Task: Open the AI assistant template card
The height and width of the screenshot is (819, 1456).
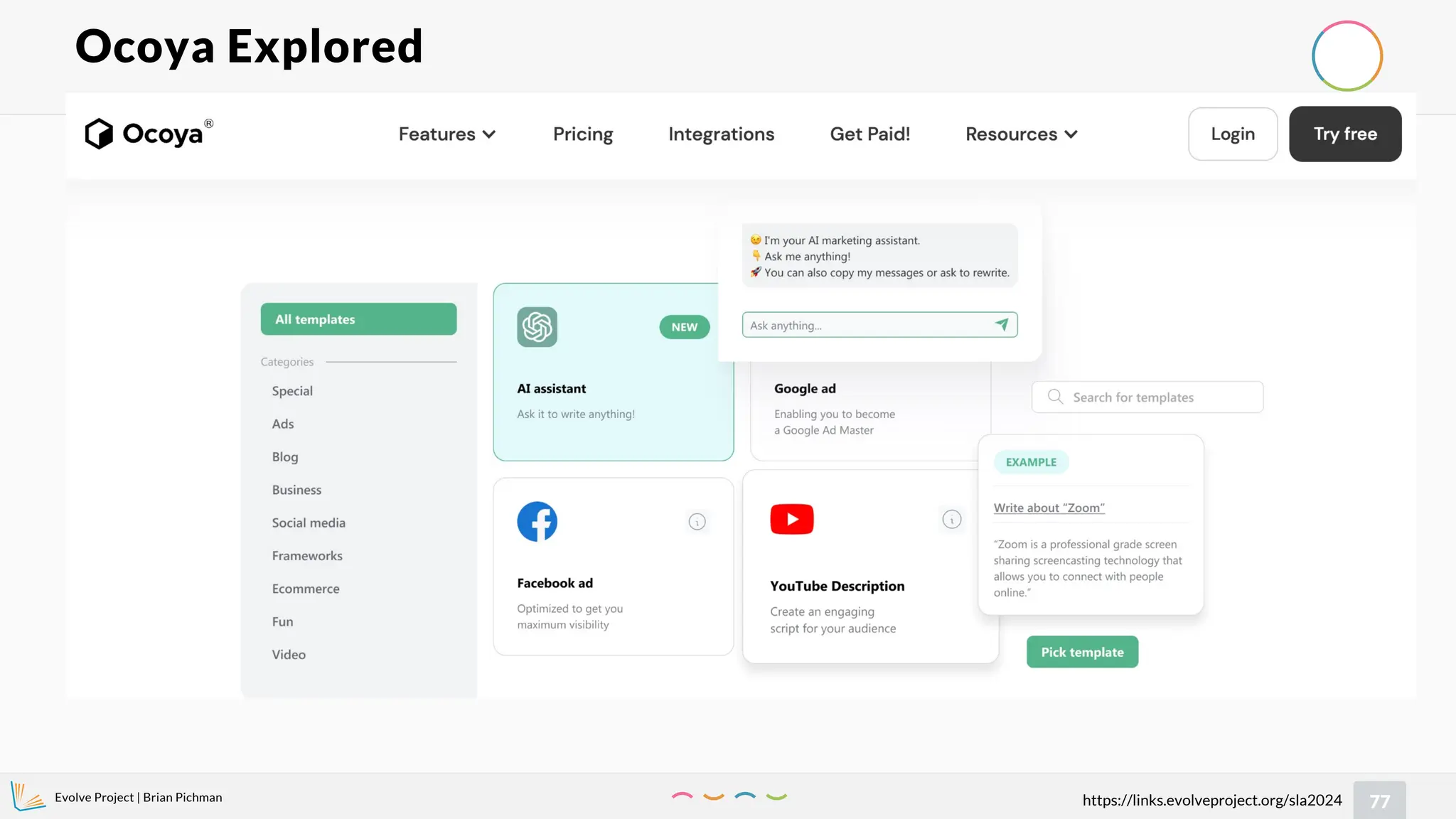Action: point(614,372)
